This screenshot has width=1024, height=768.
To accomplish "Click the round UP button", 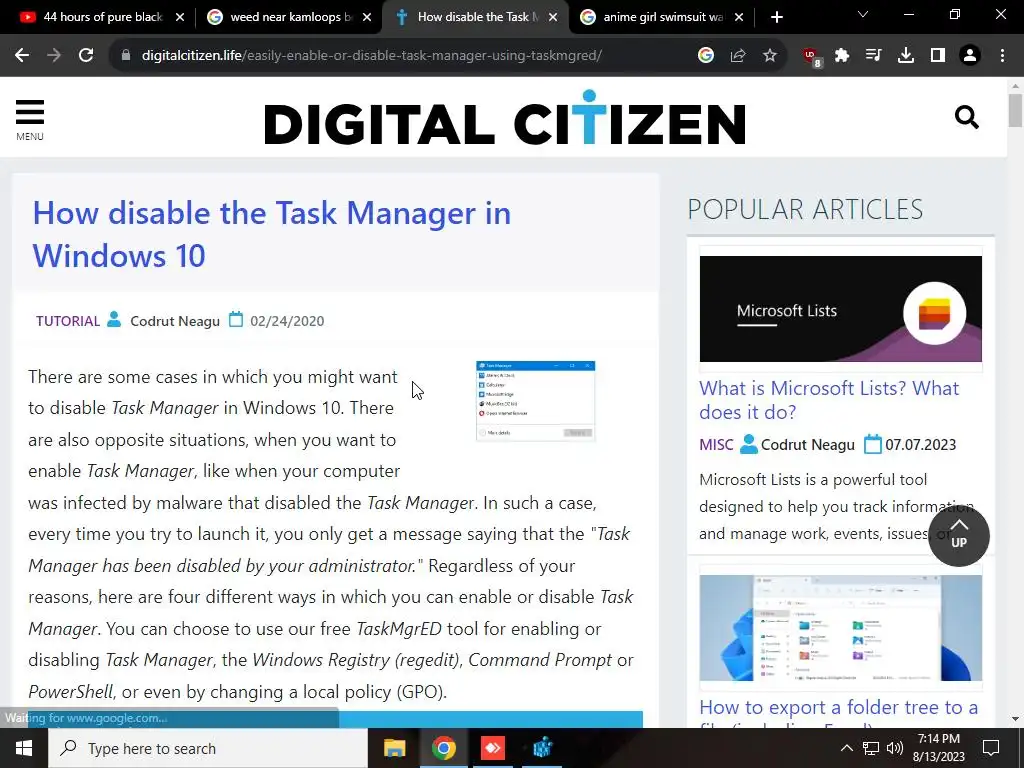I will [x=959, y=535].
